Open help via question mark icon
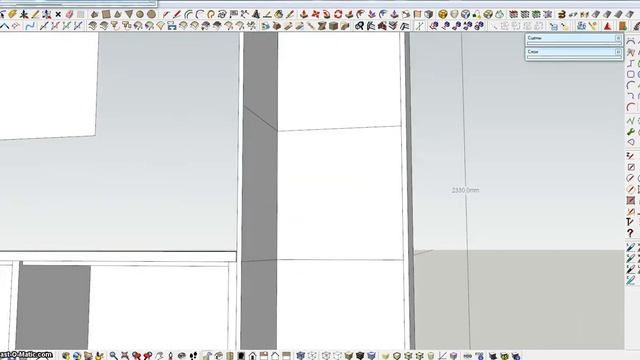This screenshot has height=360, width=640. pos(631,233)
